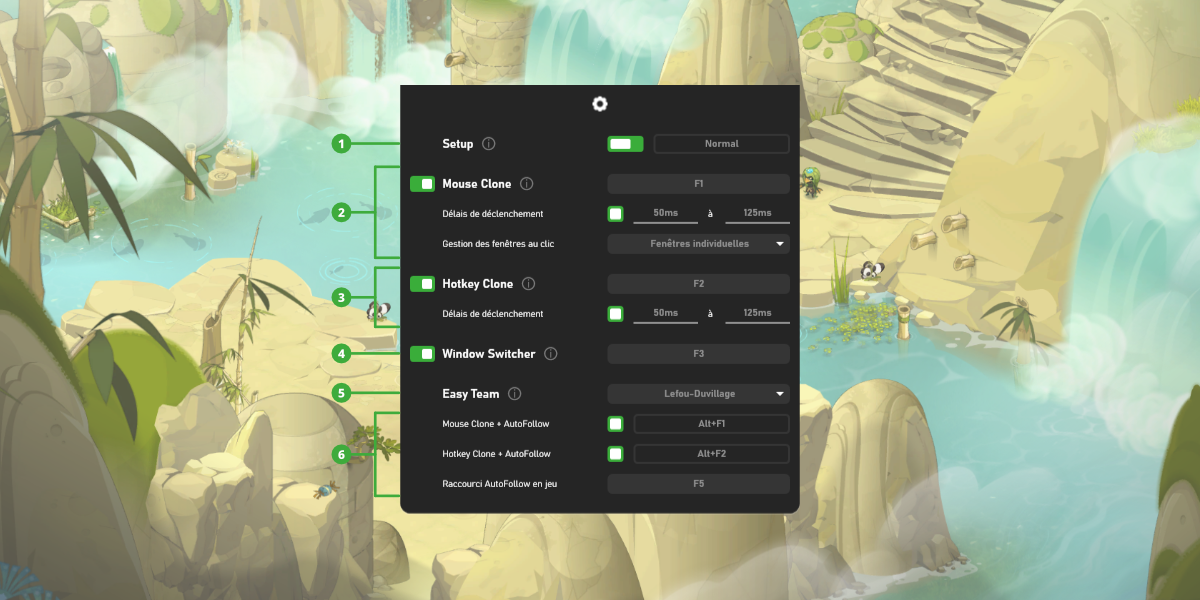Click the Normal setup mode button

point(721,144)
